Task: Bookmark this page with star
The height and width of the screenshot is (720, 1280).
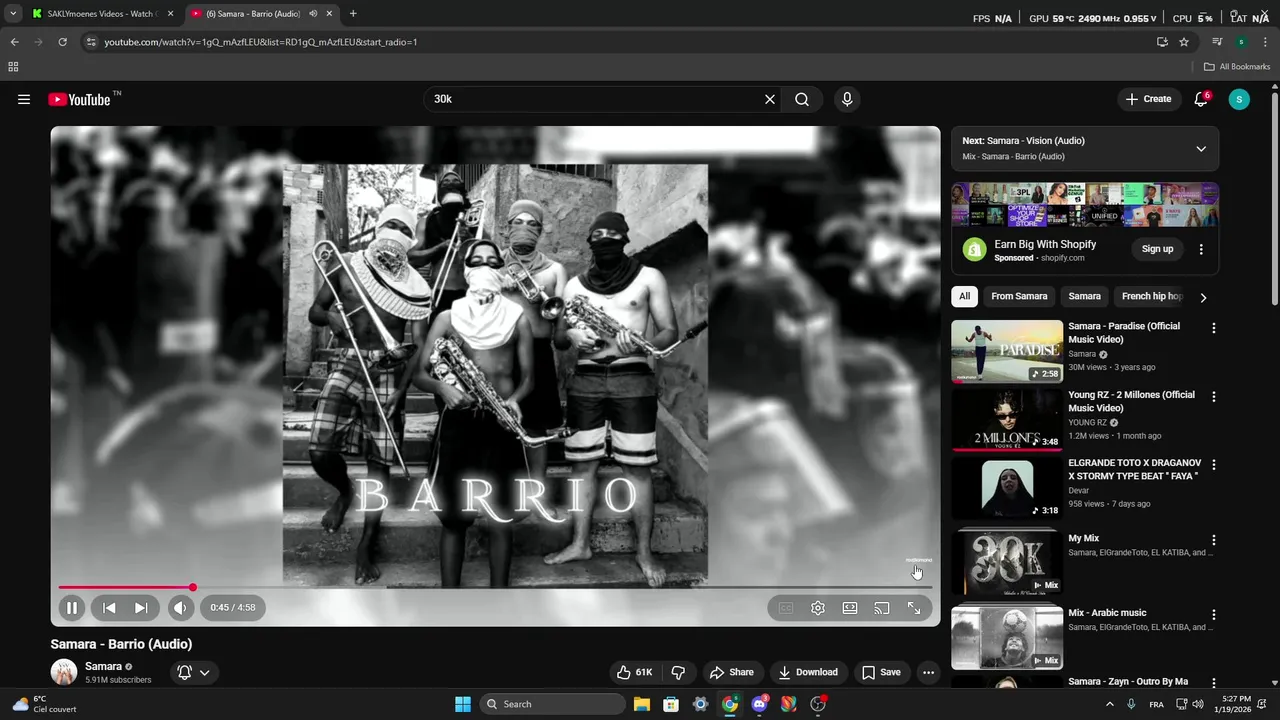Action: point(1184,42)
